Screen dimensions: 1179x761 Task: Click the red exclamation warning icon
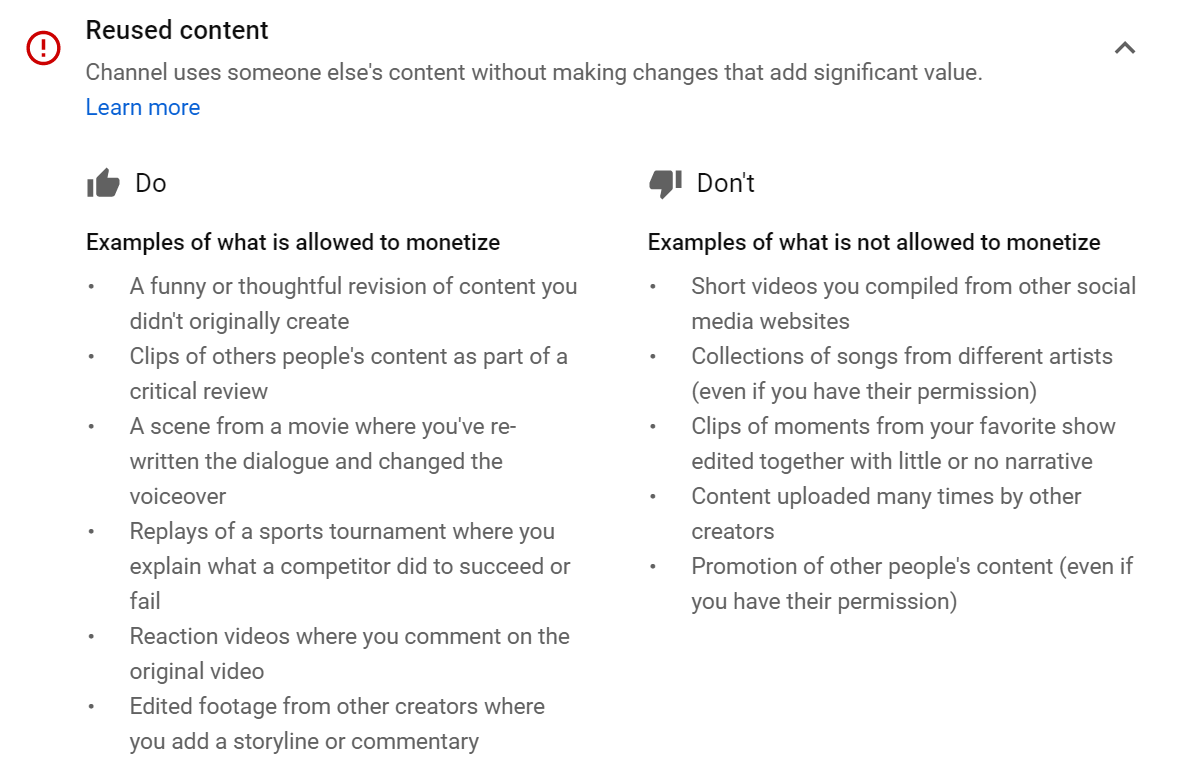click(44, 48)
